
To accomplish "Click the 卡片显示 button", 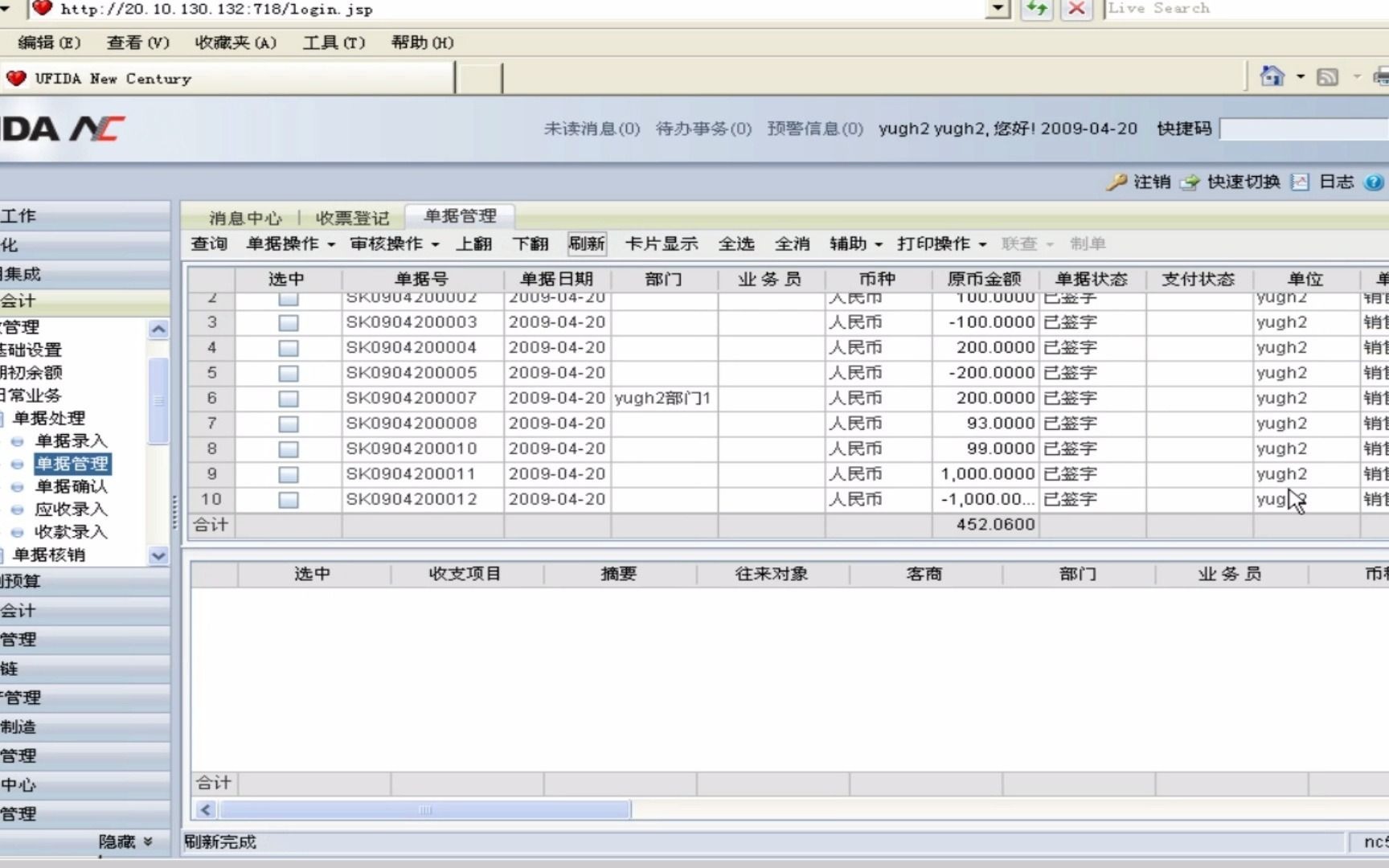I will (662, 244).
